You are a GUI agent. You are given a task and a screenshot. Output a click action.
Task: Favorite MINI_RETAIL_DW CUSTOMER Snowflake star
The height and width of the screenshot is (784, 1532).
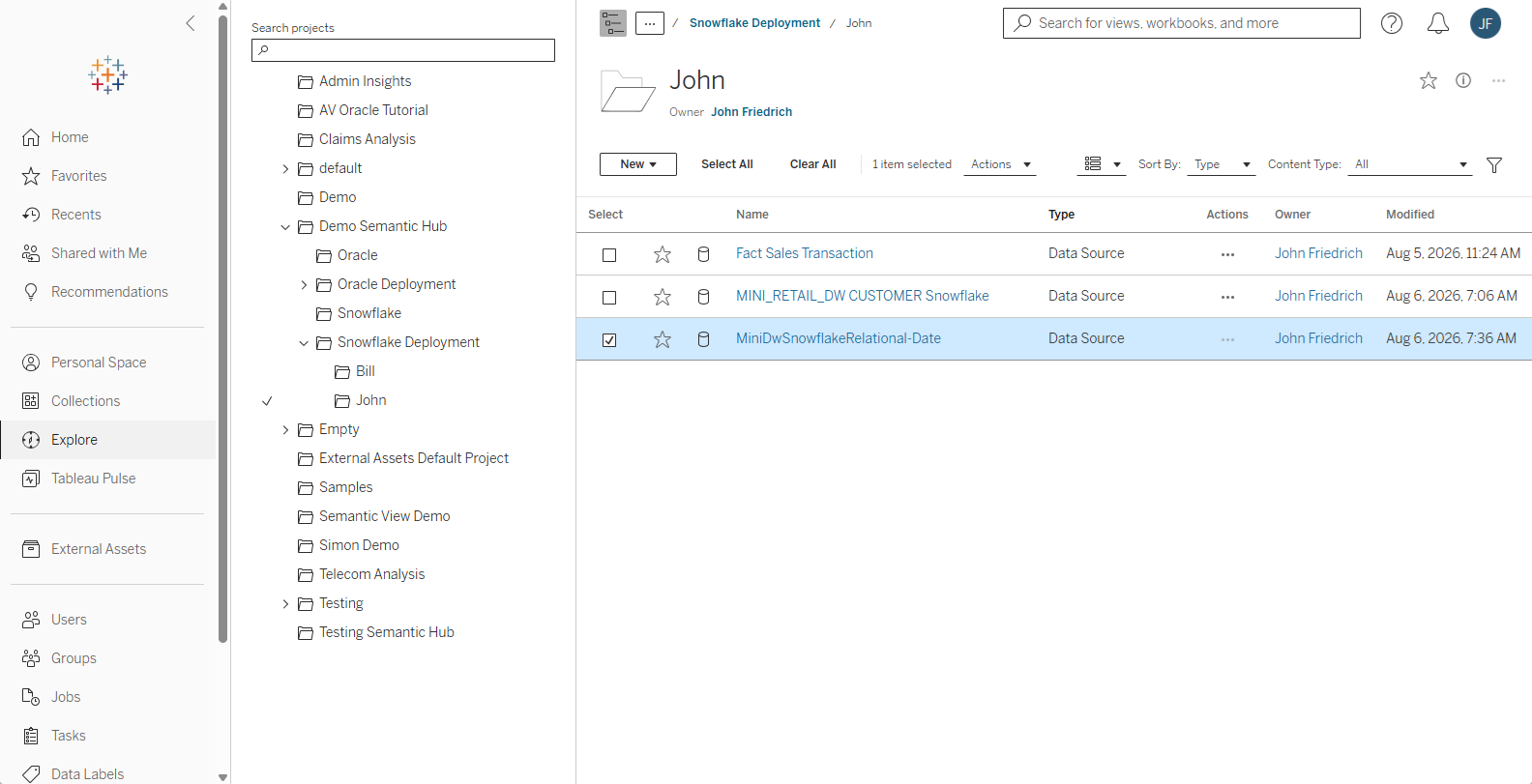point(663,297)
